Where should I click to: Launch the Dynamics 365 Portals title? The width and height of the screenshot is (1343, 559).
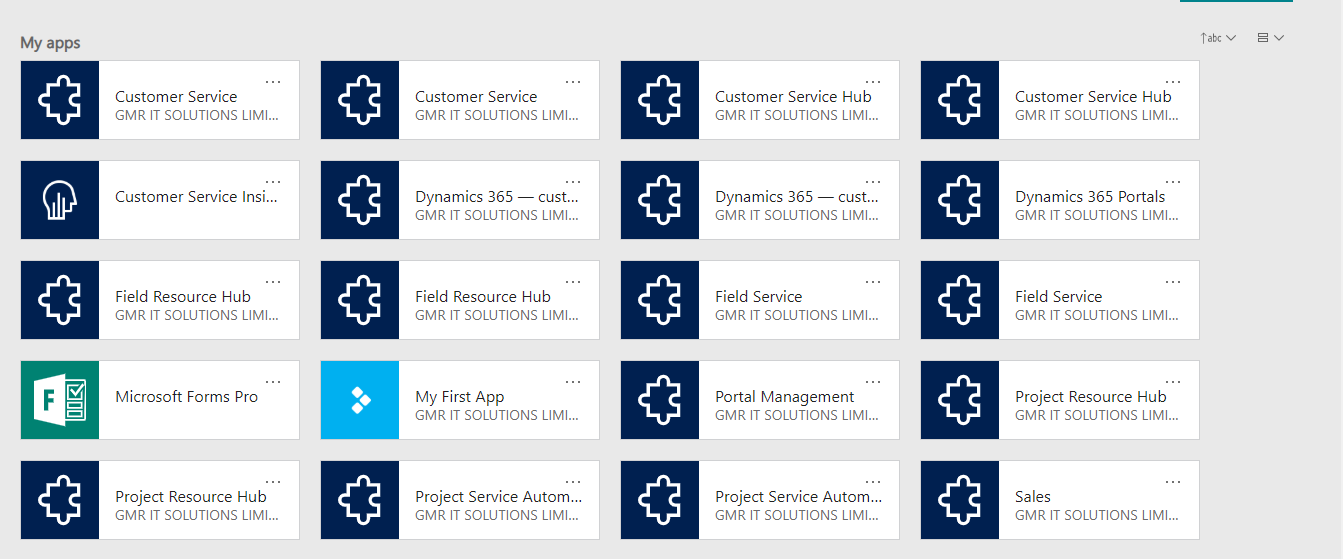coord(1090,197)
